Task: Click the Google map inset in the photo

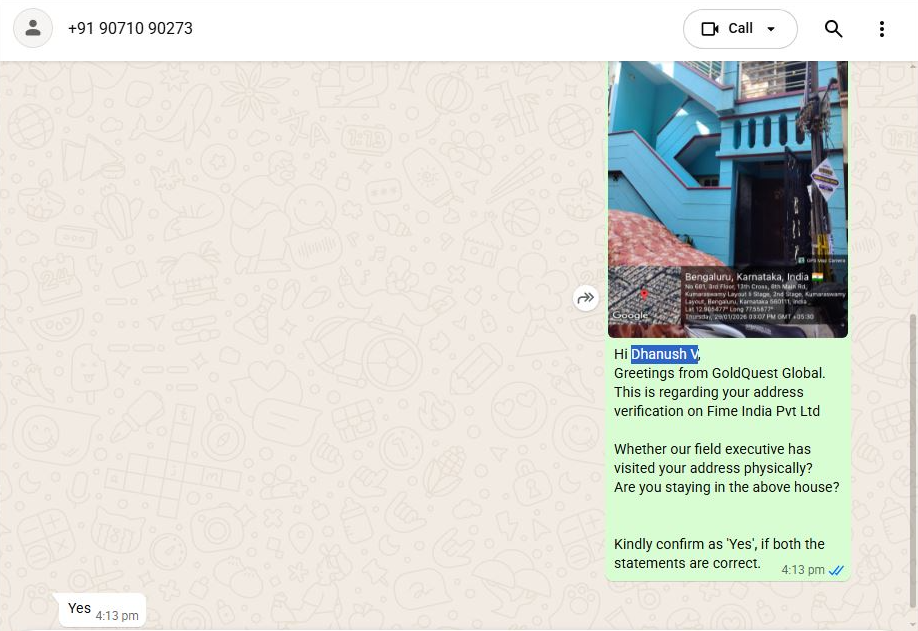Action: click(x=644, y=295)
